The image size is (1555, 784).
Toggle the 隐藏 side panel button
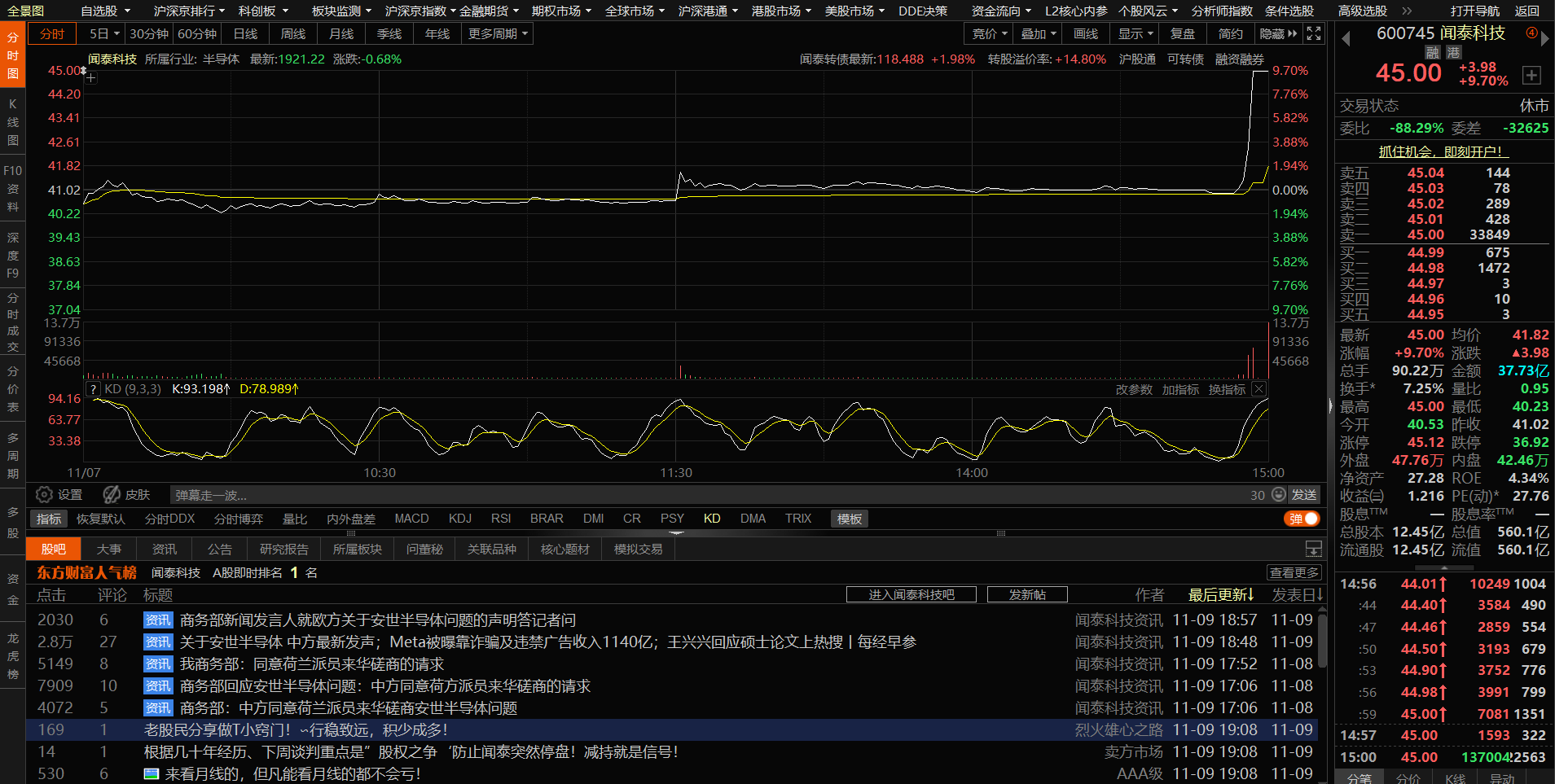1277,33
